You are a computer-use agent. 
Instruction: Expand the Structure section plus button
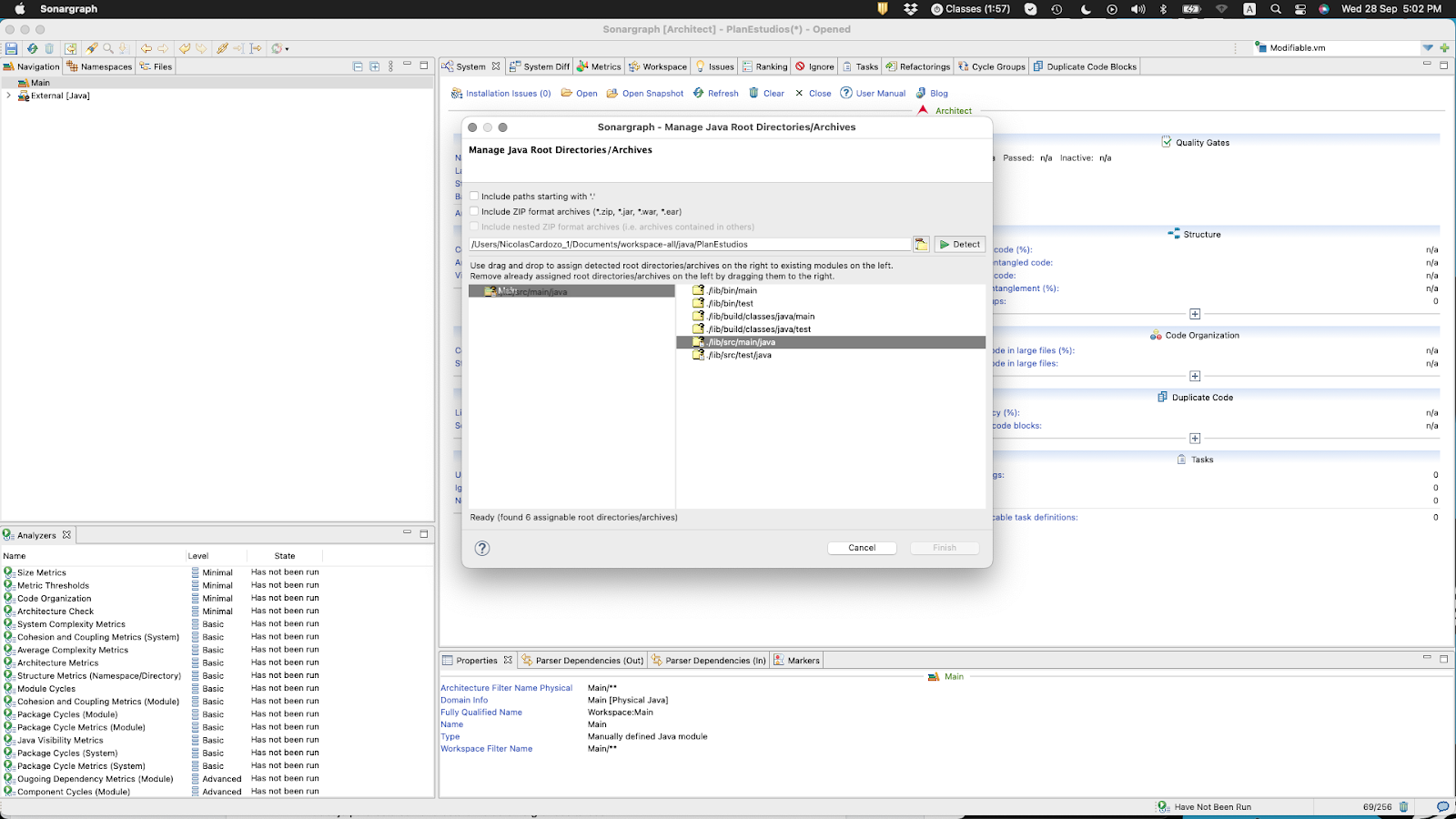click(1195, 314)
